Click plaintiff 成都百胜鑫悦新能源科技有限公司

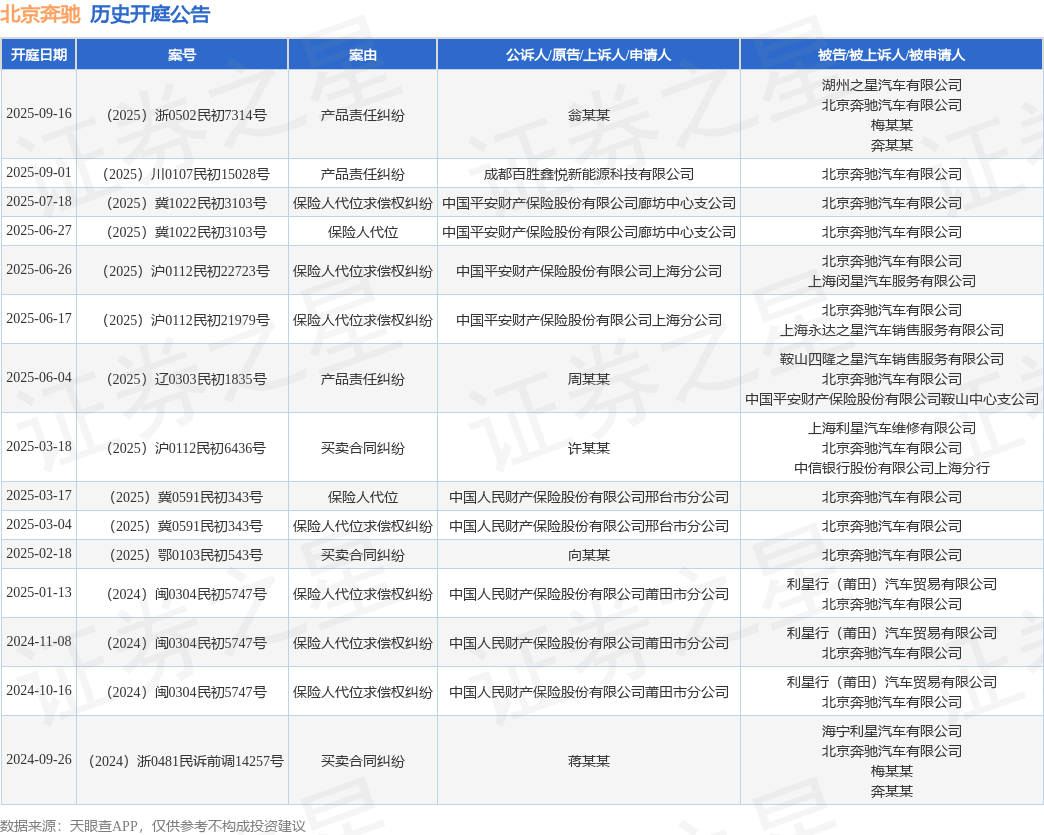coord(589,174)
